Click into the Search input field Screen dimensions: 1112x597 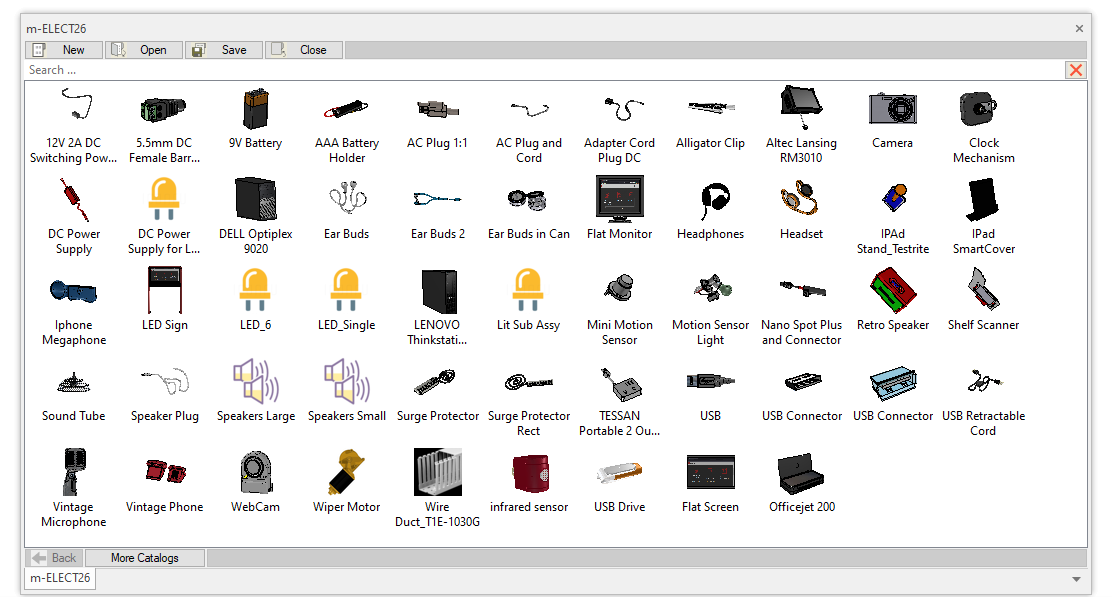point(540,70)
